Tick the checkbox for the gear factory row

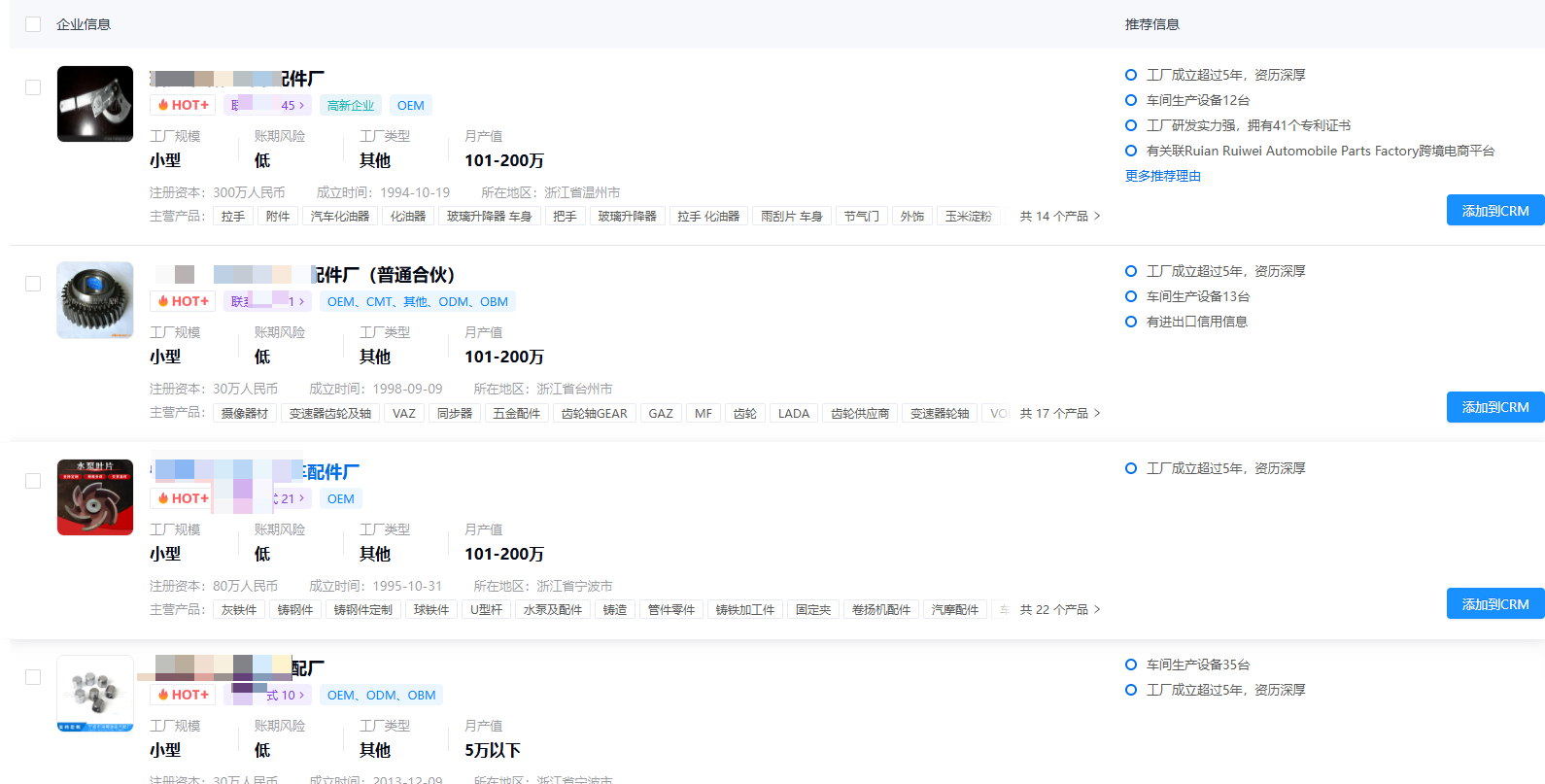tap(33, 284)
